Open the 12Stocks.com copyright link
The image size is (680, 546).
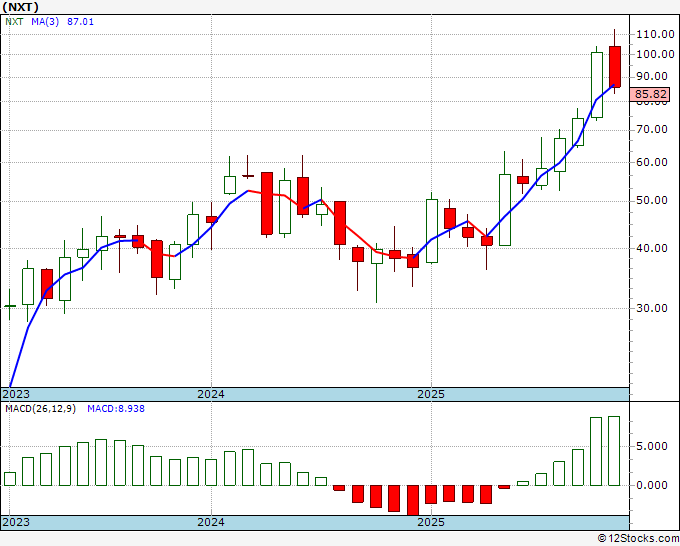[x=638, y=539]
